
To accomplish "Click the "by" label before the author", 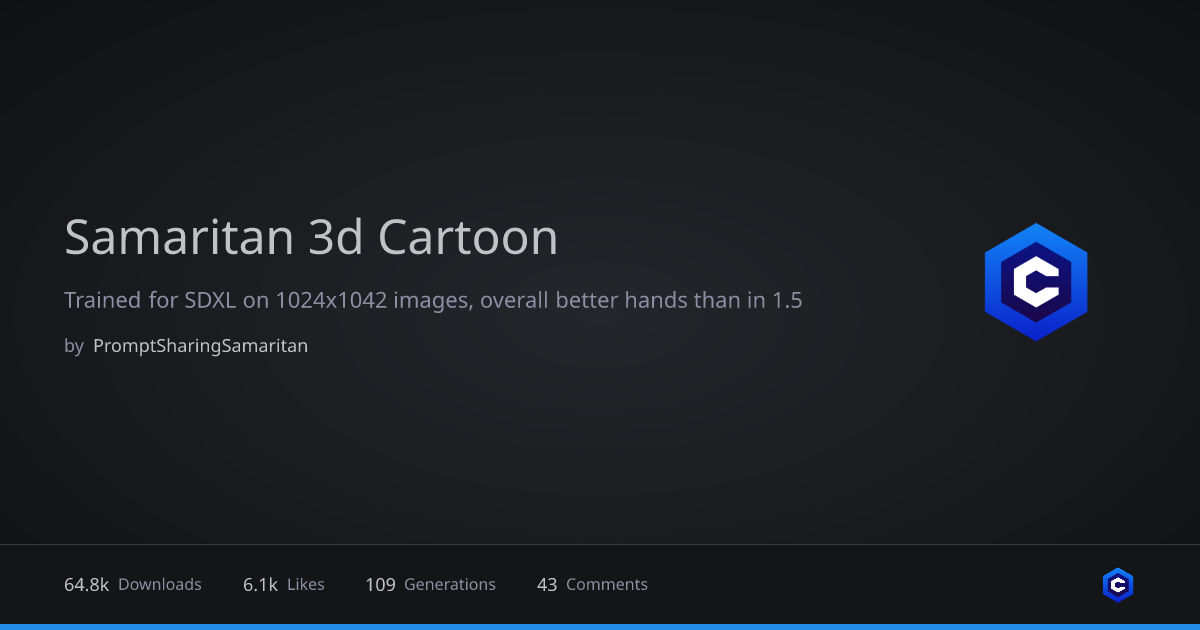I will pos(73,346).
